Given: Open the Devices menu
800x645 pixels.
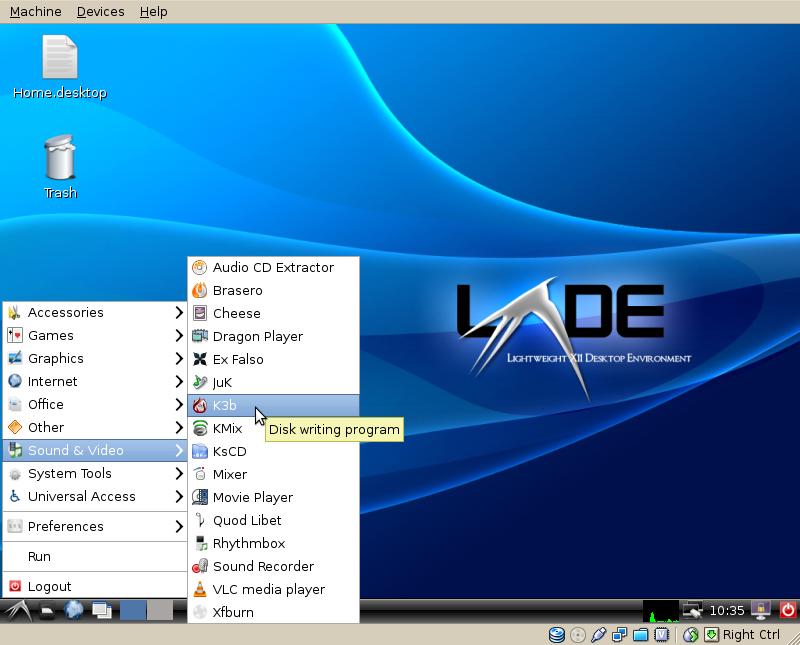Looking at the screenshot, I should point(101,11).
